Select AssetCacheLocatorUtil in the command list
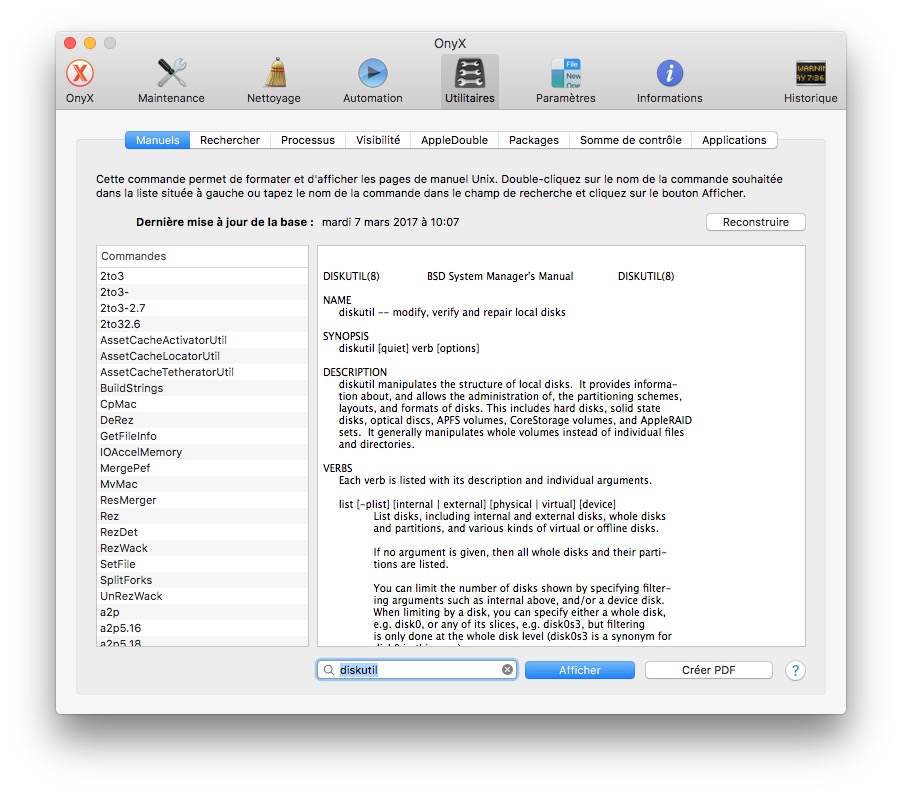This screenshot has height=794, width=902. pyautogui.click(x=202, y=356)
